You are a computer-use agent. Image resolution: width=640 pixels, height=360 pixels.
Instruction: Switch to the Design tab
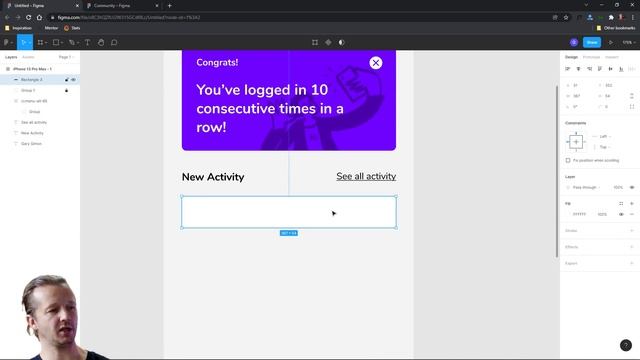click(x=571, y=57)
